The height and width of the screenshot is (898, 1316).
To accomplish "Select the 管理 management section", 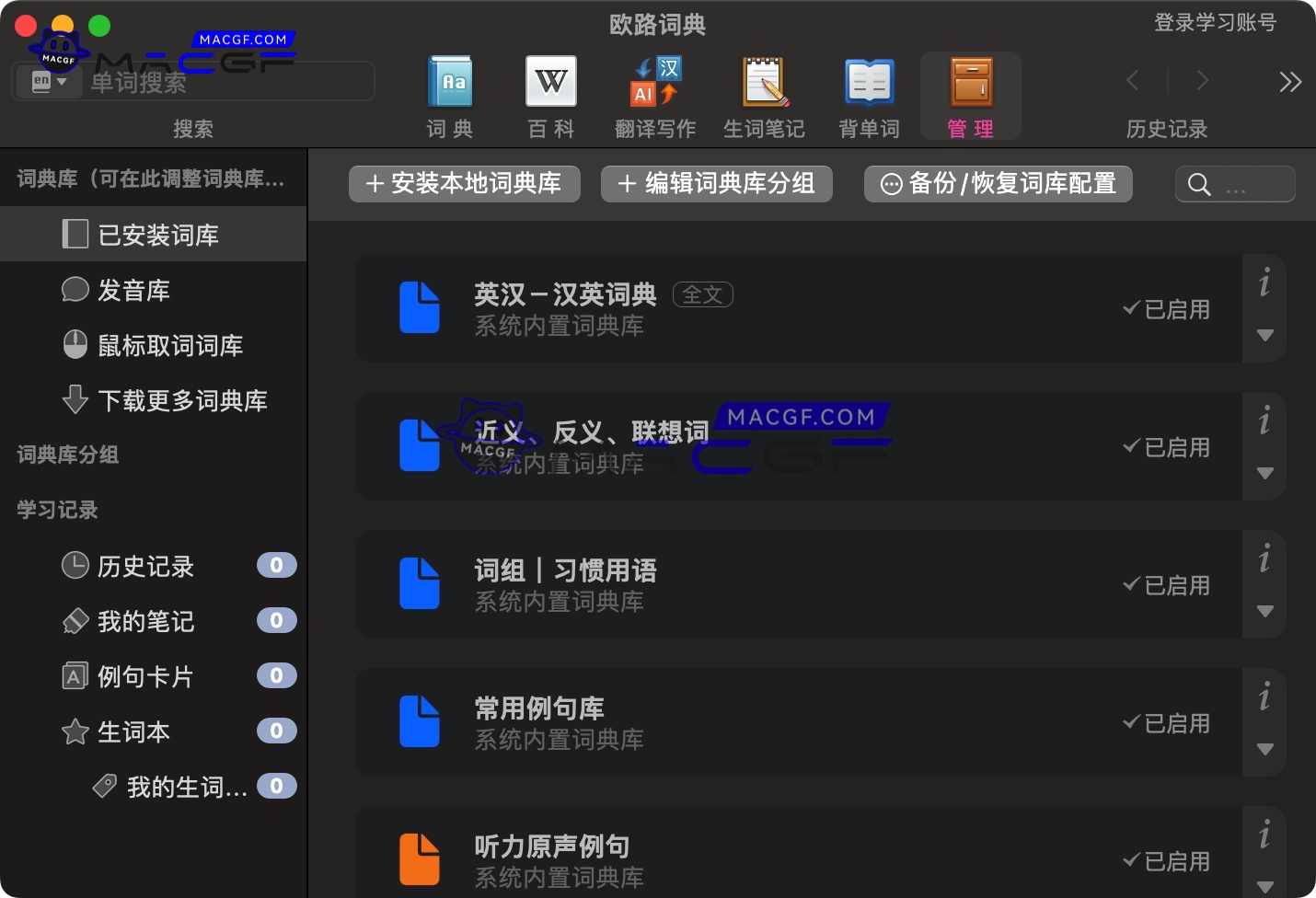I will (971, 95).
